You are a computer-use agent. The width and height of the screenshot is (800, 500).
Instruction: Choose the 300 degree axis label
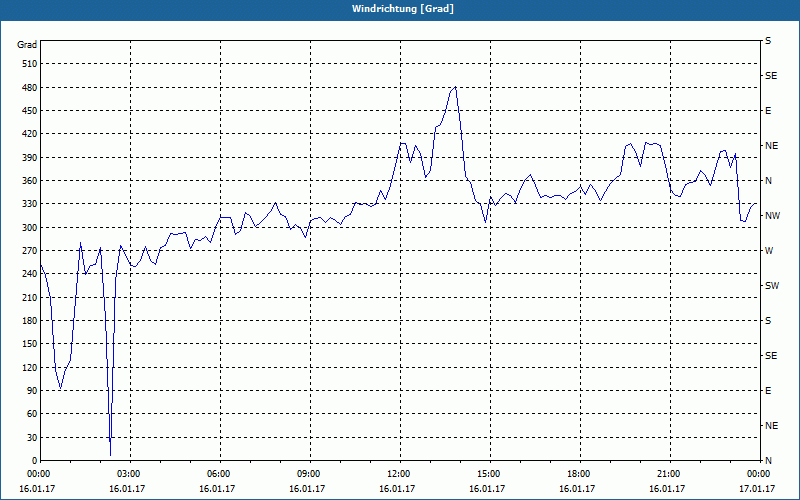(30, 228)
